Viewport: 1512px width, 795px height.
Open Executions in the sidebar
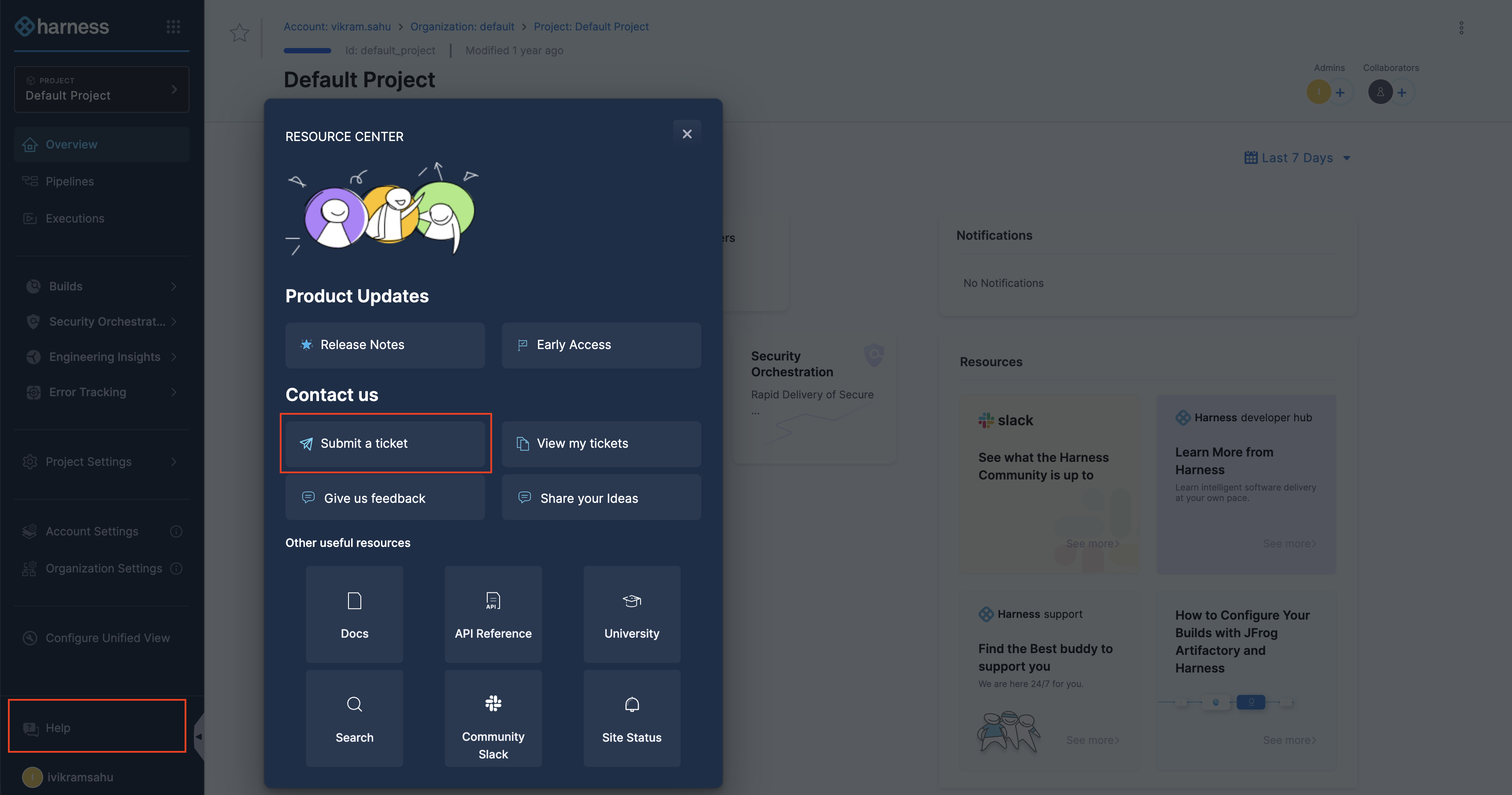point(74,219)
